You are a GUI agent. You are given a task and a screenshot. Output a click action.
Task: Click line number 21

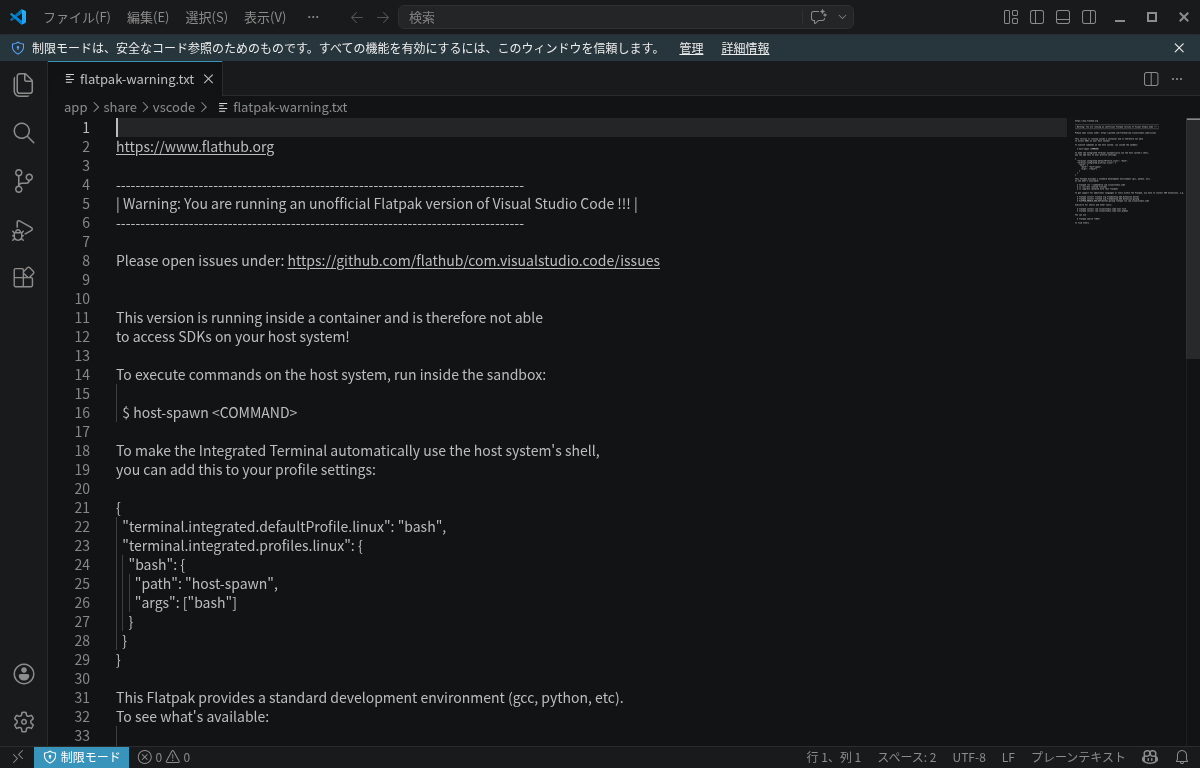82,508
